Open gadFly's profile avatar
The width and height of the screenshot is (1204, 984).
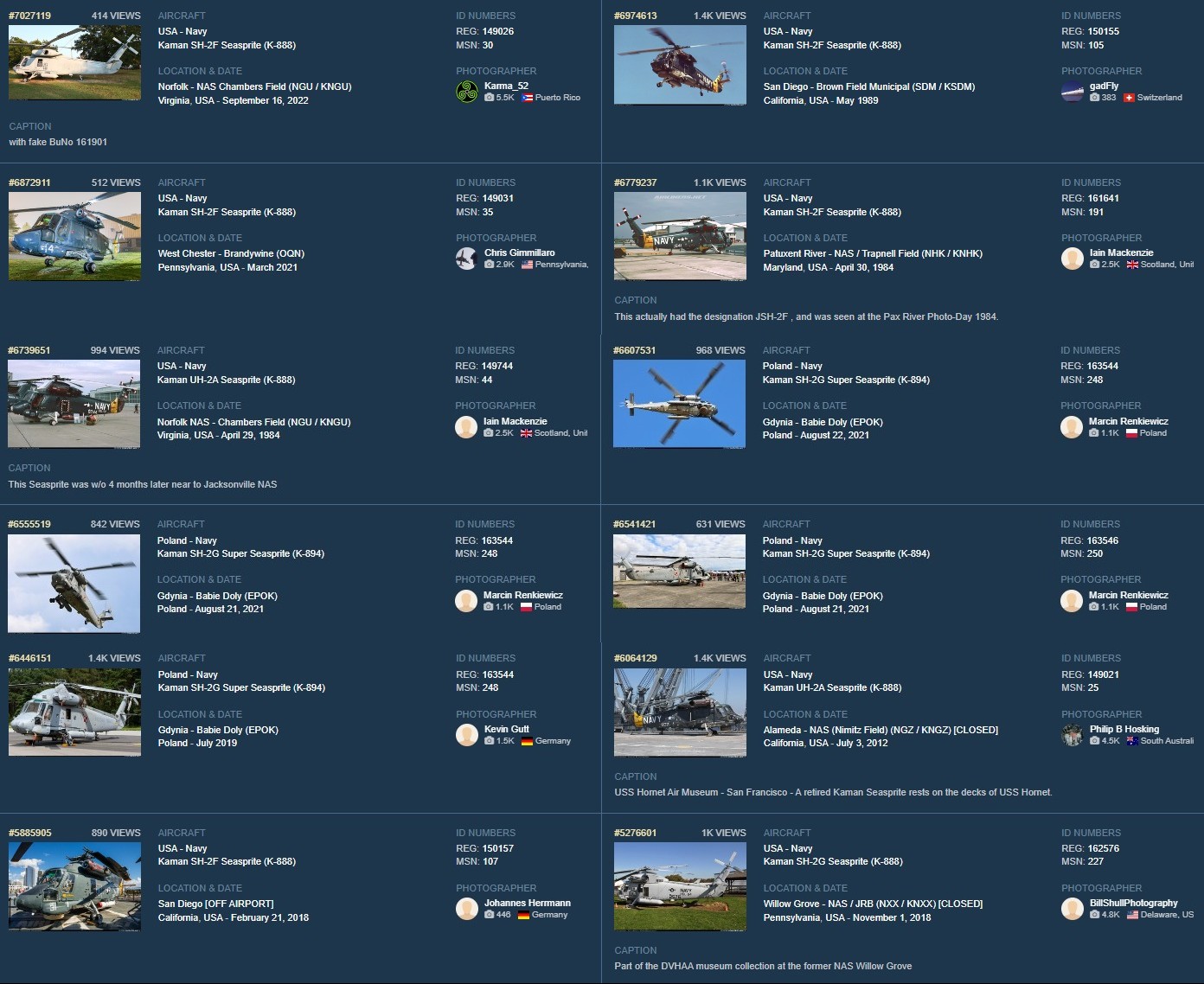pyautogui.click(x=1072, y=89)
